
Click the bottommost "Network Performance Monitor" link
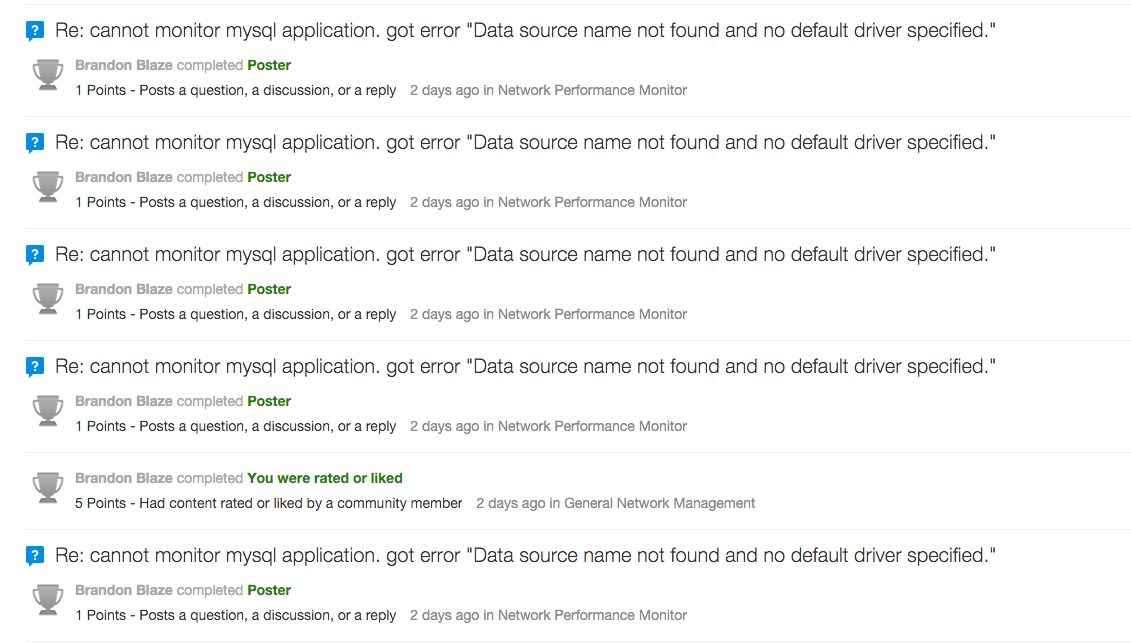[x=592, y=615]
